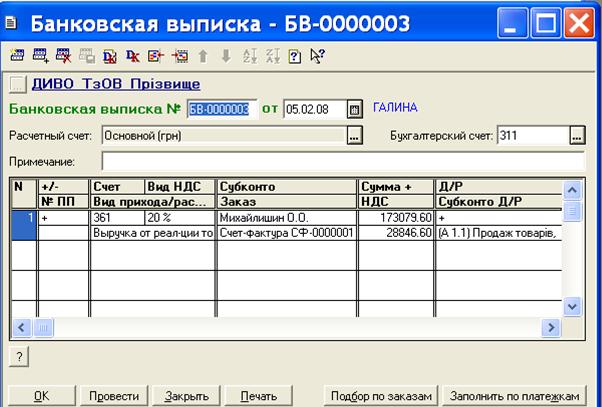Click the VAT amount cell 28846.60

[396, 233]
